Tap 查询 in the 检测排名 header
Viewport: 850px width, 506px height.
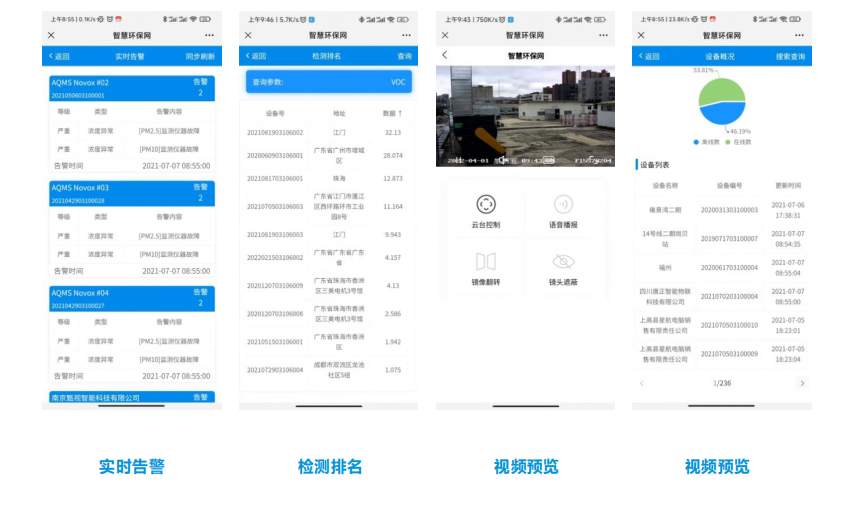pos(404,56)
